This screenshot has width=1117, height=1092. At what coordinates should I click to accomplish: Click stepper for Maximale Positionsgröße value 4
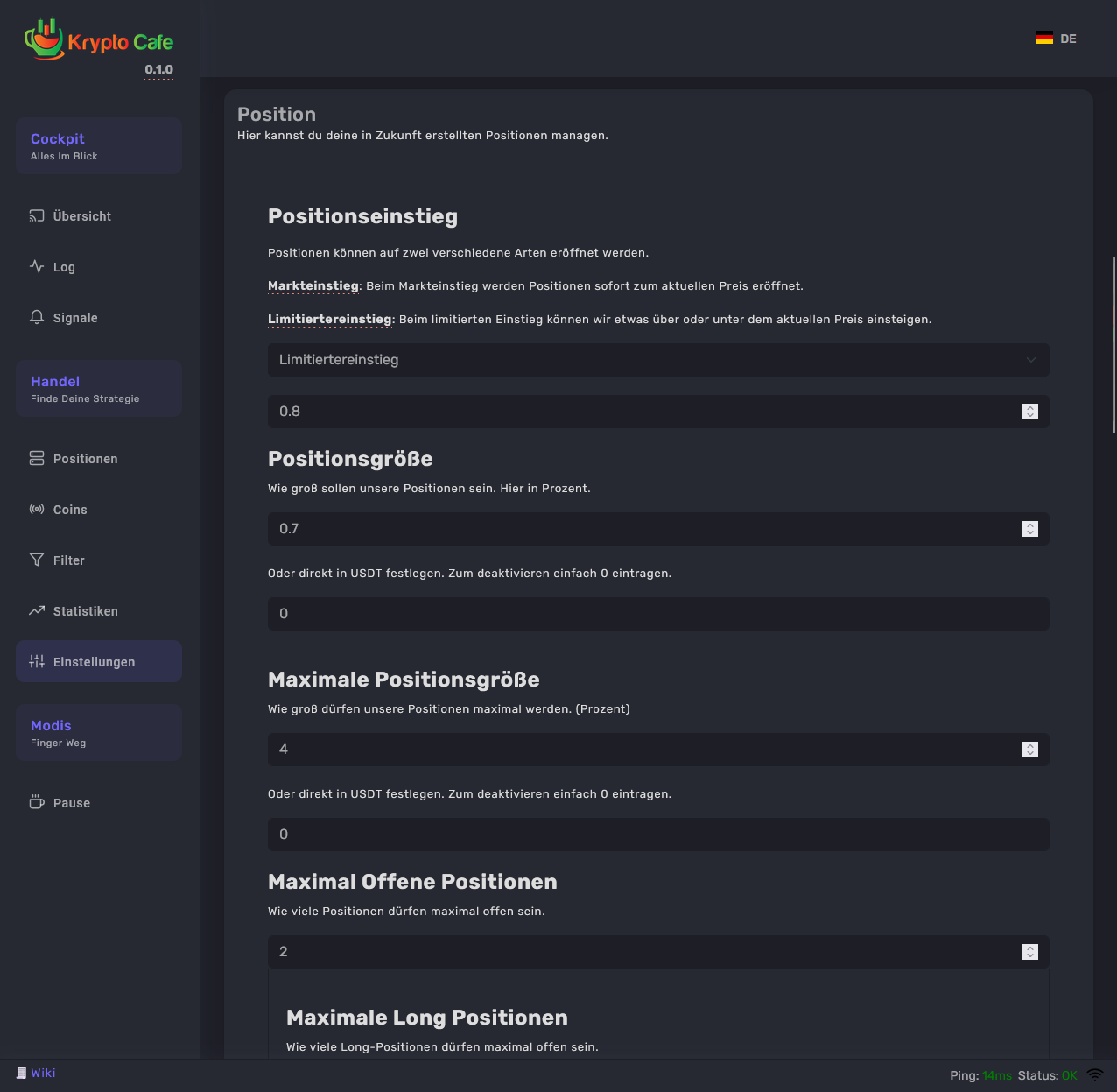[x=1030, y=750]
